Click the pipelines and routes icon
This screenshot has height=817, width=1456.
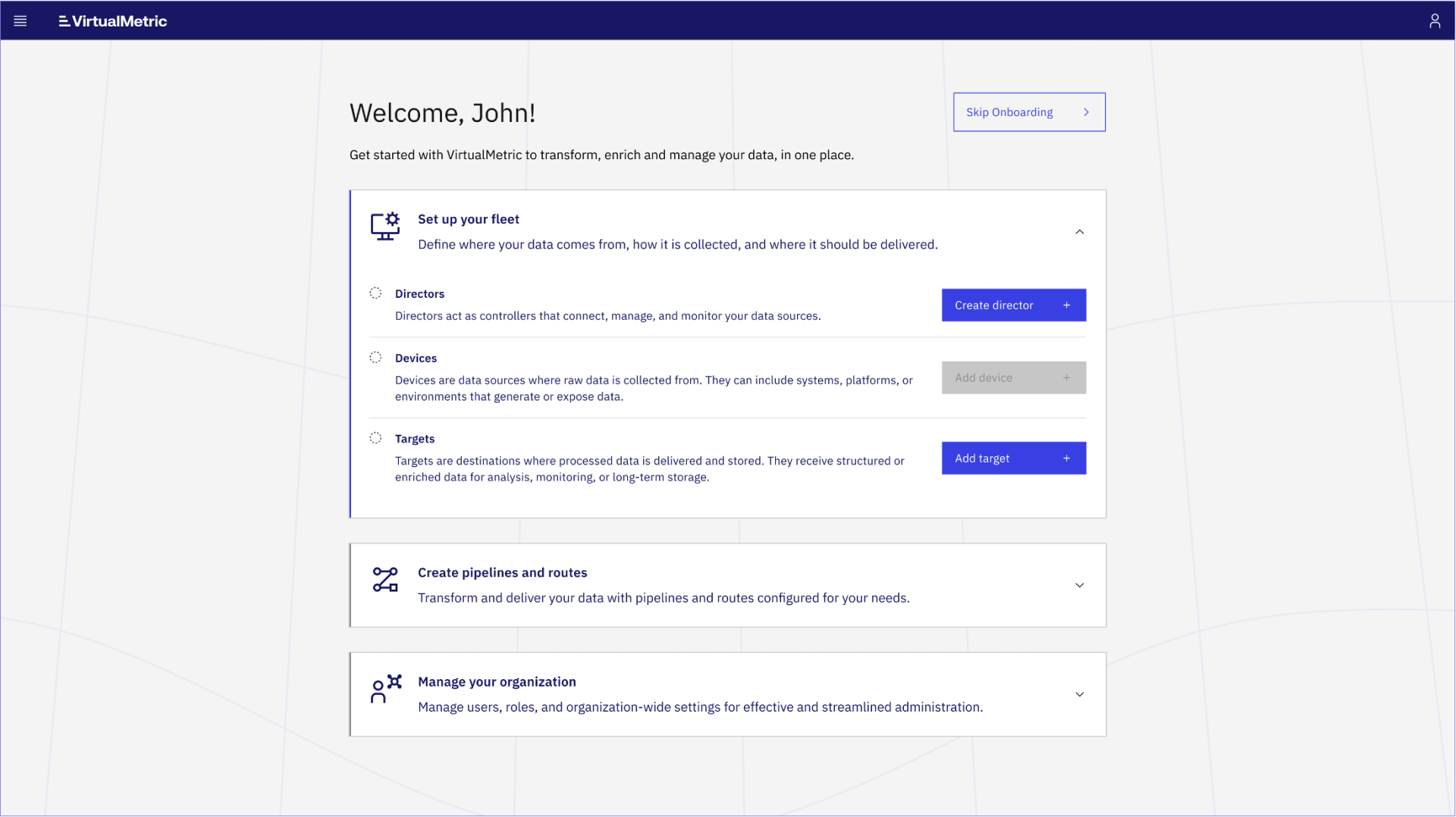(384, 580)
